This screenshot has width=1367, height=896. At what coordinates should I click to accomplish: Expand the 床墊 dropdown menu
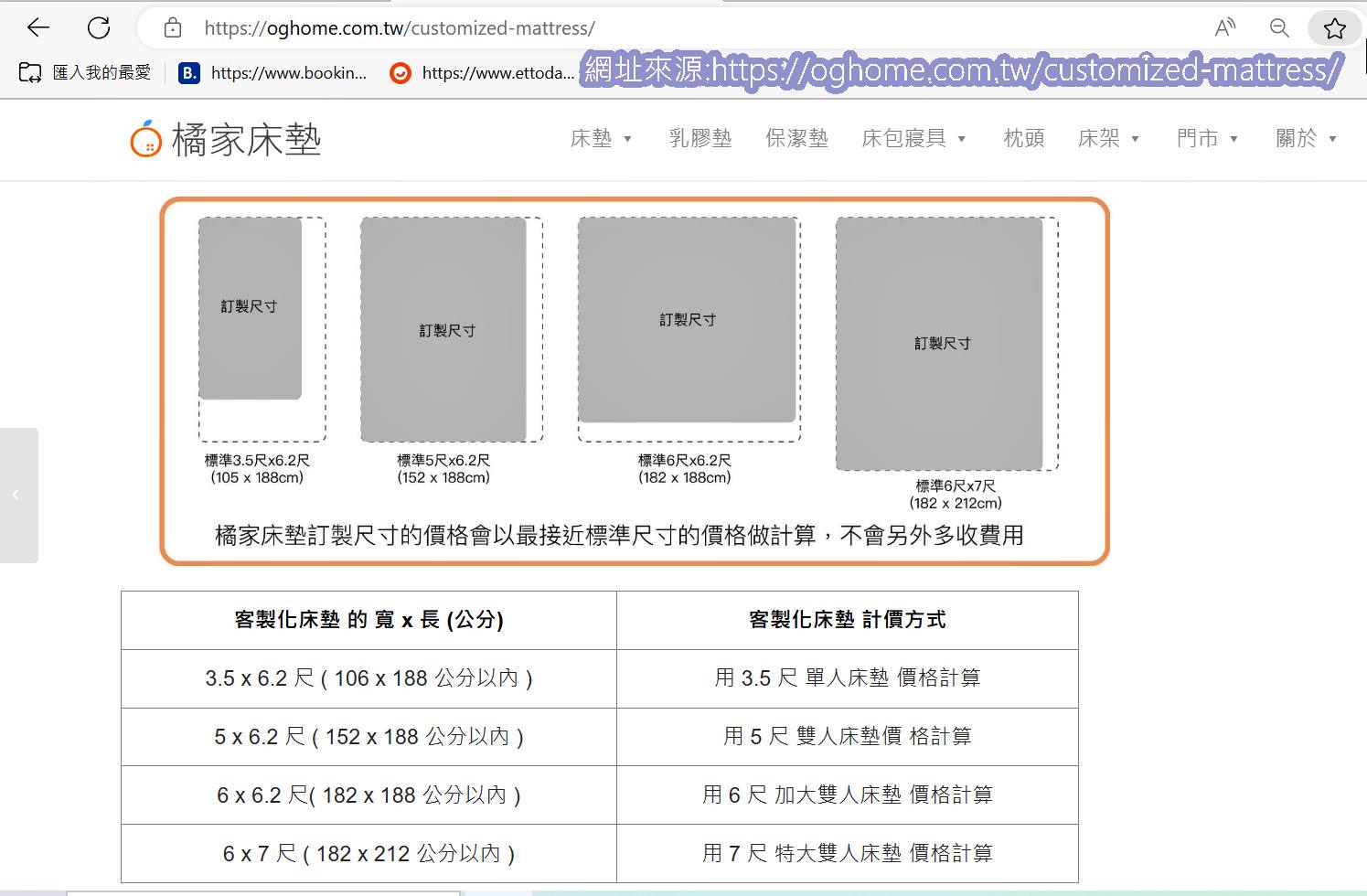pyautogui.click(x=601, y=138)
